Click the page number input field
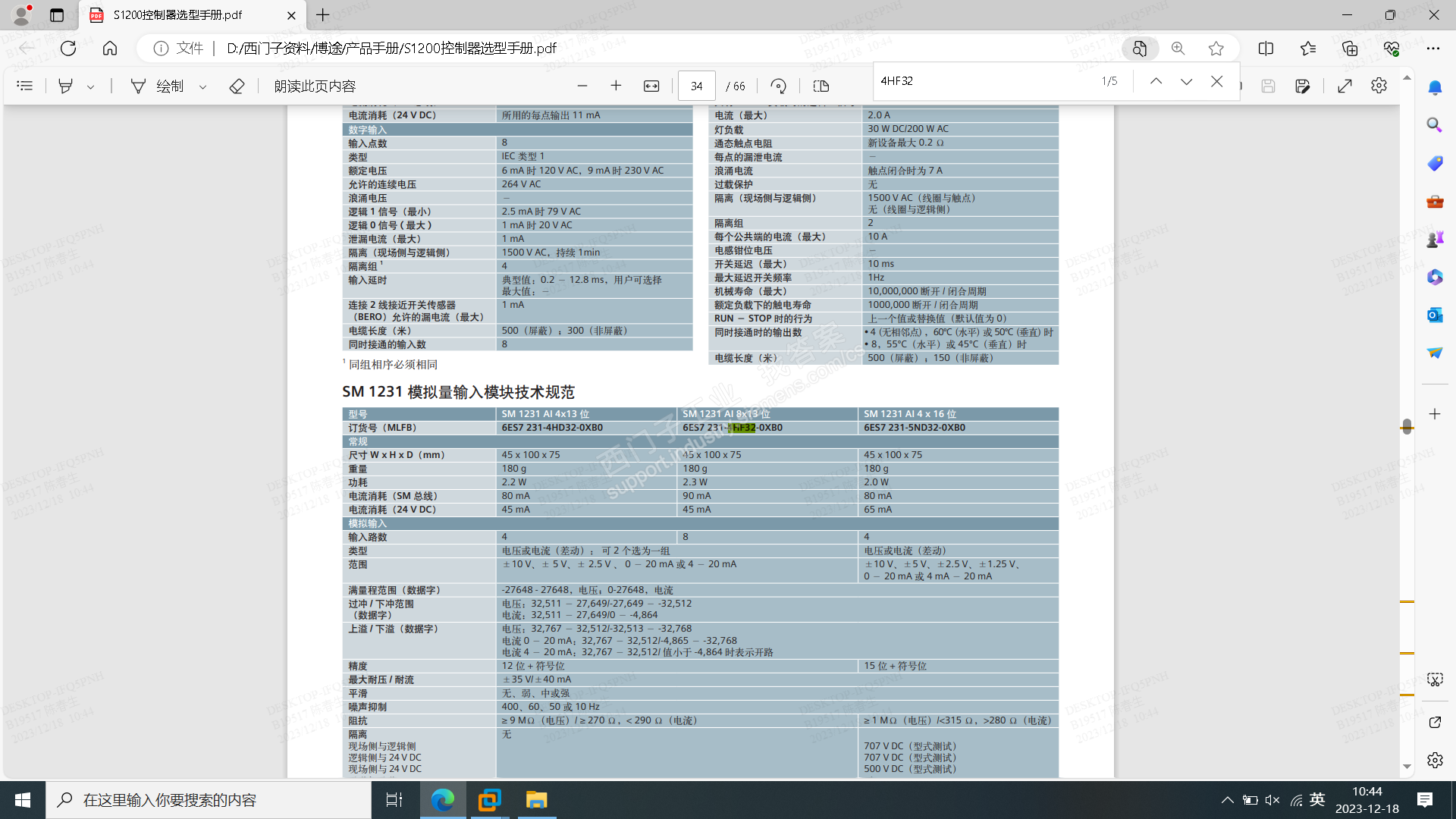 (696, 86)
